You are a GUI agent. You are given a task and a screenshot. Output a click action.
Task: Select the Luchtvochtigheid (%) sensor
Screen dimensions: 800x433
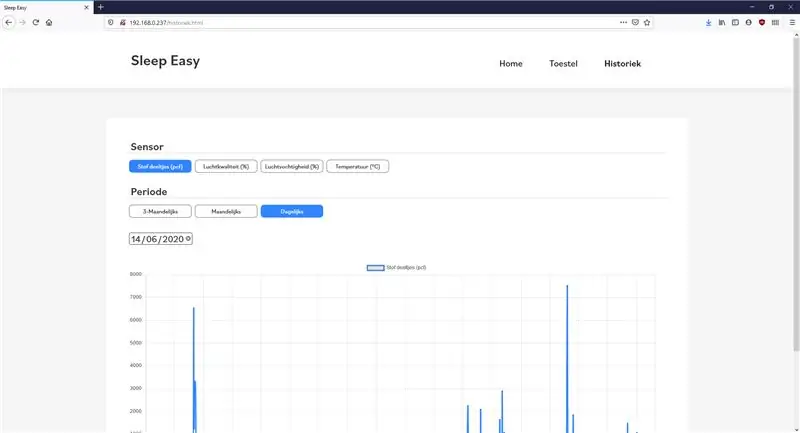click(292, 166)
